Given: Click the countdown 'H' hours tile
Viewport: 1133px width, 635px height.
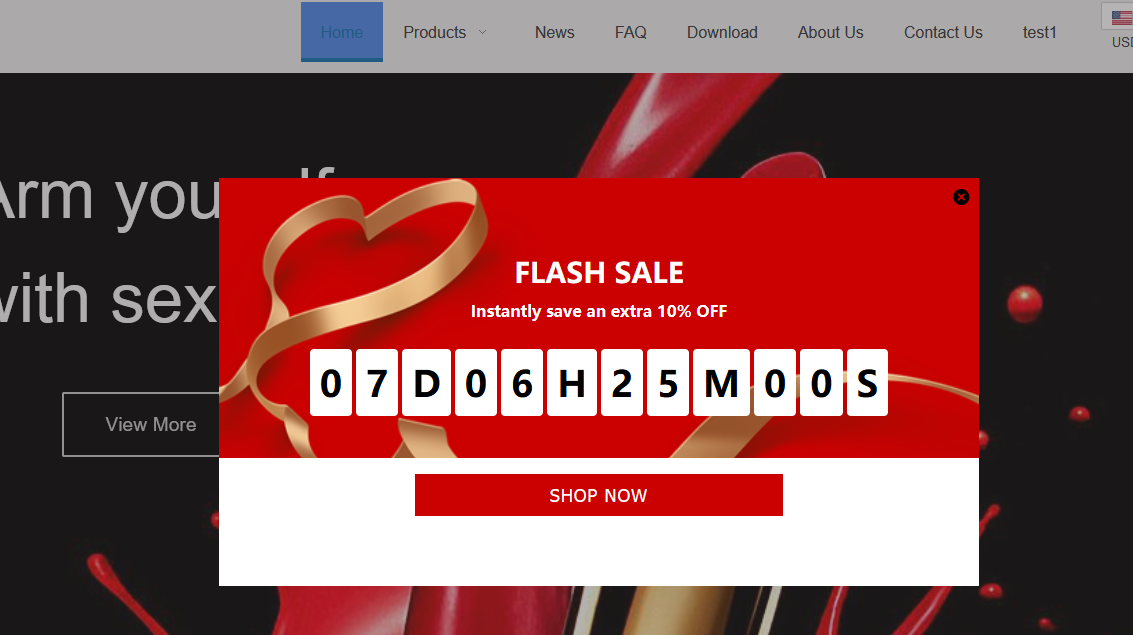Looking at the screenshot, I should click(572, 382).
